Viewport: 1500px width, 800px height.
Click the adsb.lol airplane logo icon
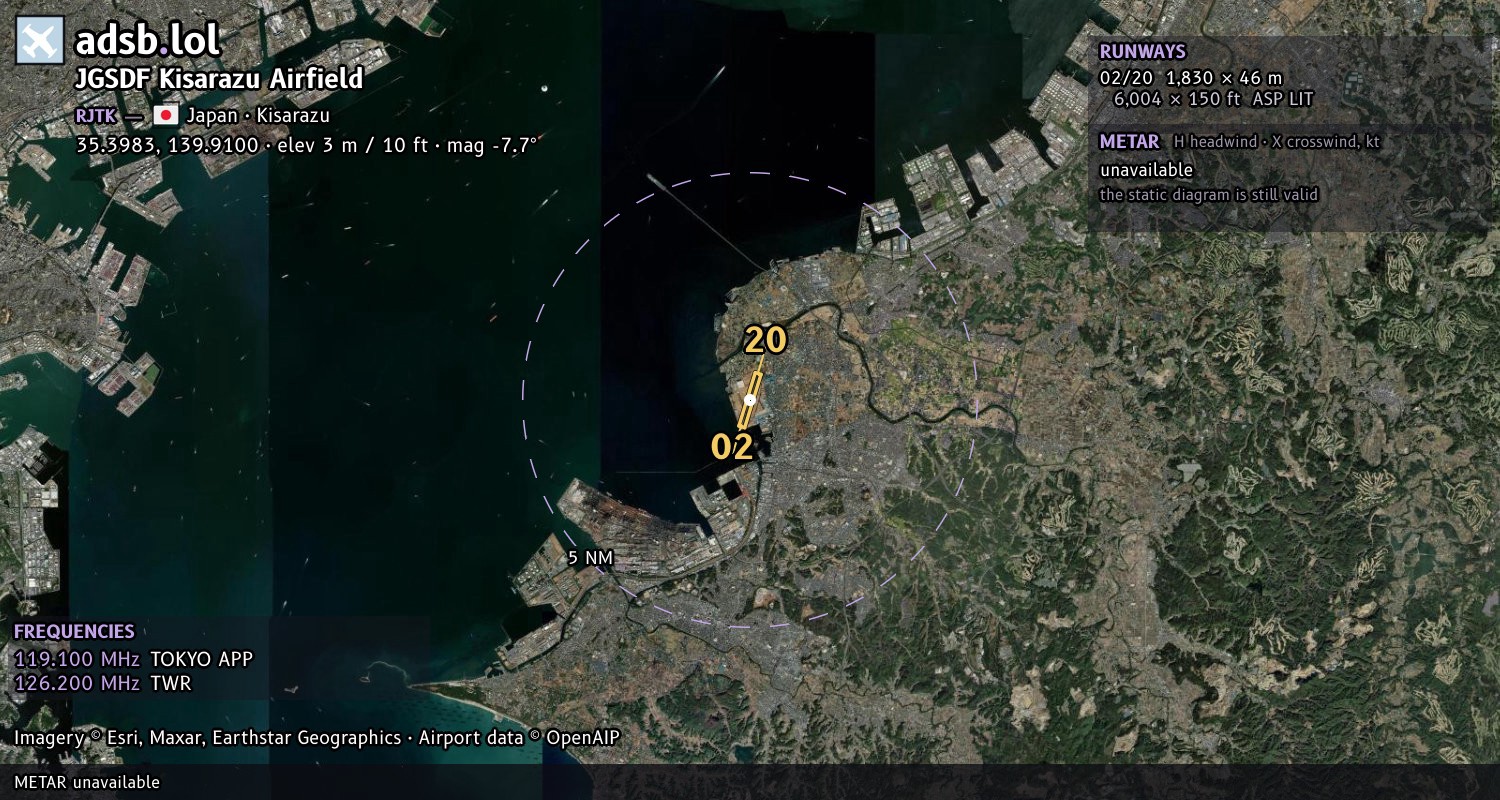click(x=40, y=40)
